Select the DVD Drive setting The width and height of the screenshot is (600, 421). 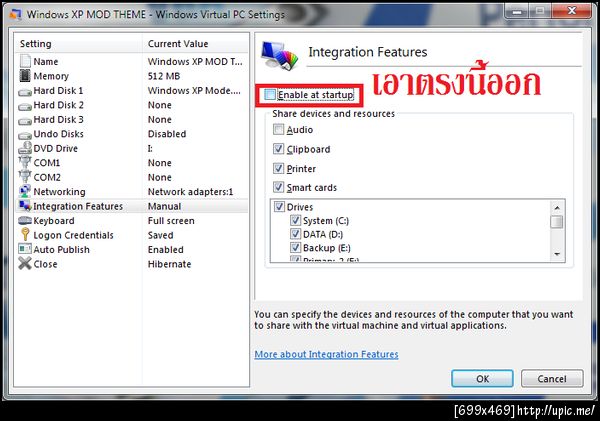coord(132,148)
